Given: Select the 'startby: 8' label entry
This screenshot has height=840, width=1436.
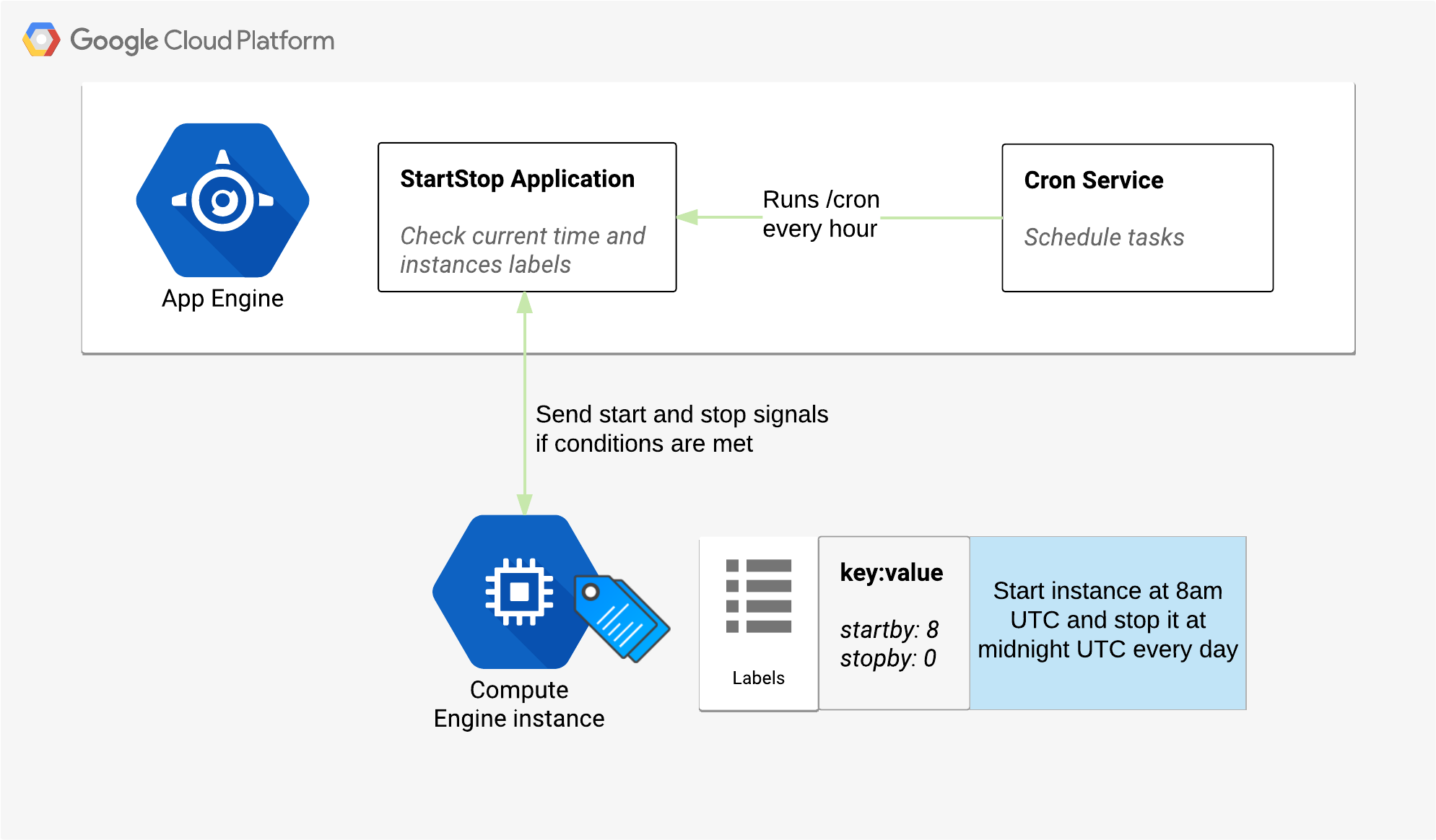Looking at the screenshot, I should tap(889, 629).
